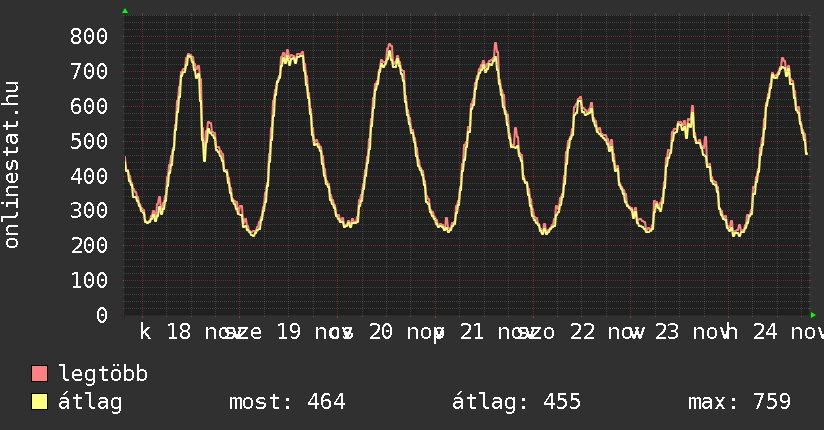Screen dimensions: 824x430
Task: Click the green arrow atop the y-axis
Action: point(125,11)
